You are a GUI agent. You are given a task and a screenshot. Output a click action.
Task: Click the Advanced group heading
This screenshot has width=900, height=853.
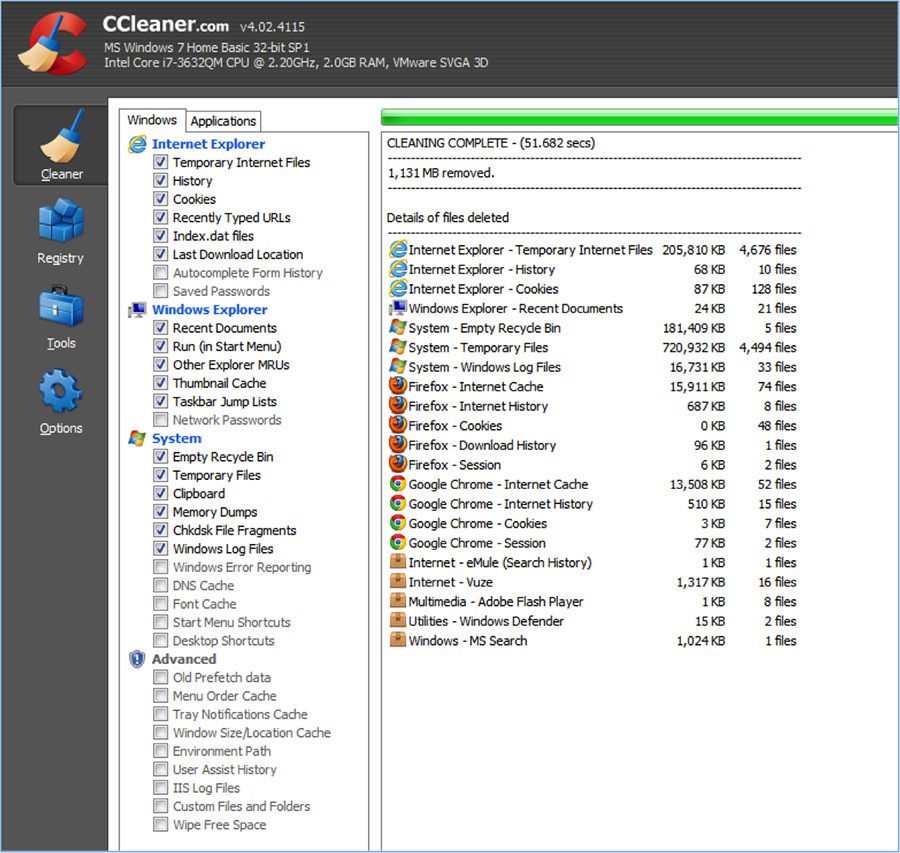pyautogui.click(x=184, y=659)
